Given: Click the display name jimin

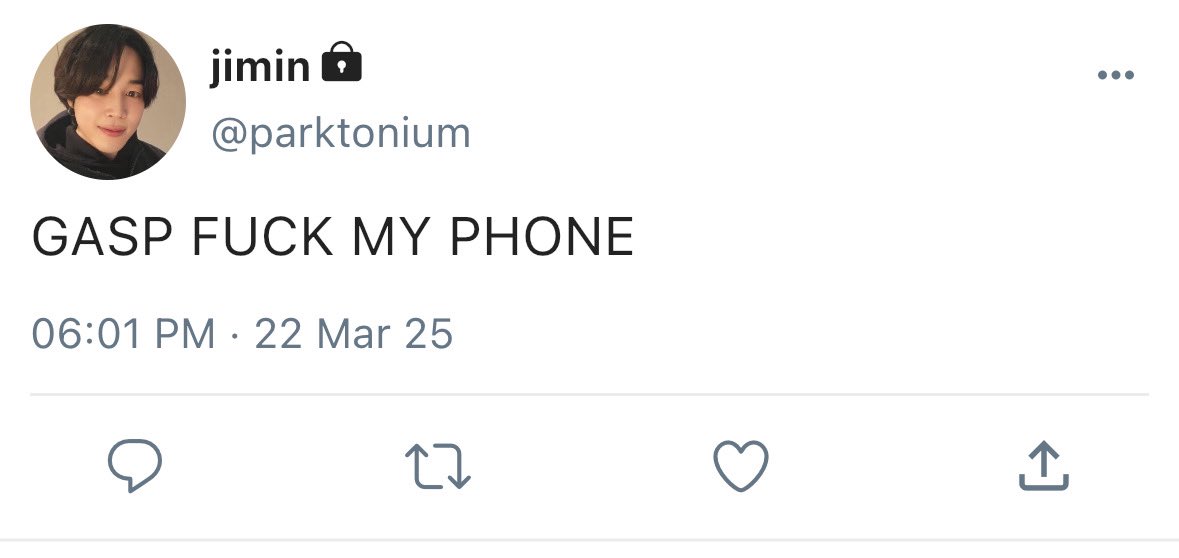Looking at the screenshot, I should coord(259,66).
